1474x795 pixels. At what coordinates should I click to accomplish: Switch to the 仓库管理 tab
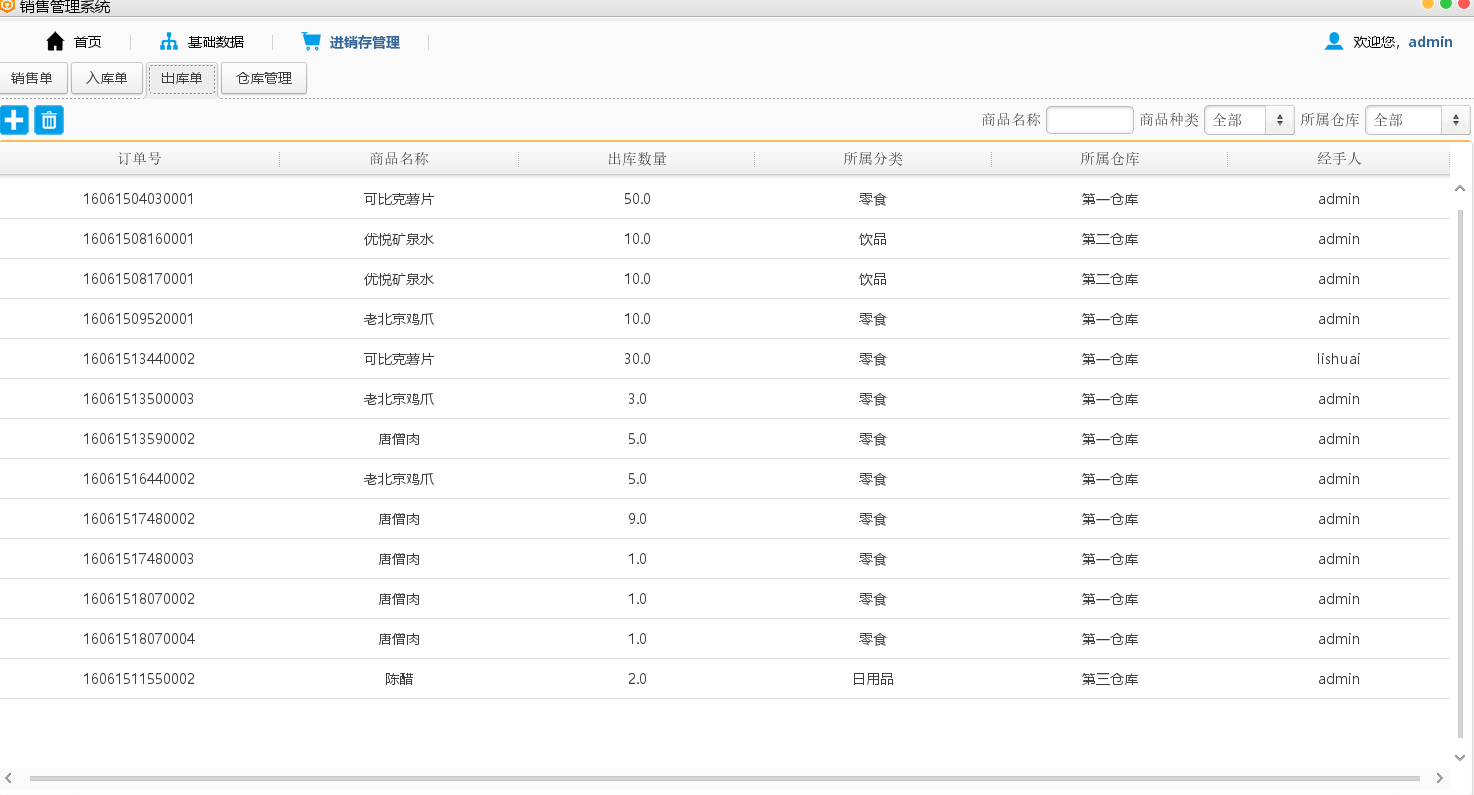point(264,78)
